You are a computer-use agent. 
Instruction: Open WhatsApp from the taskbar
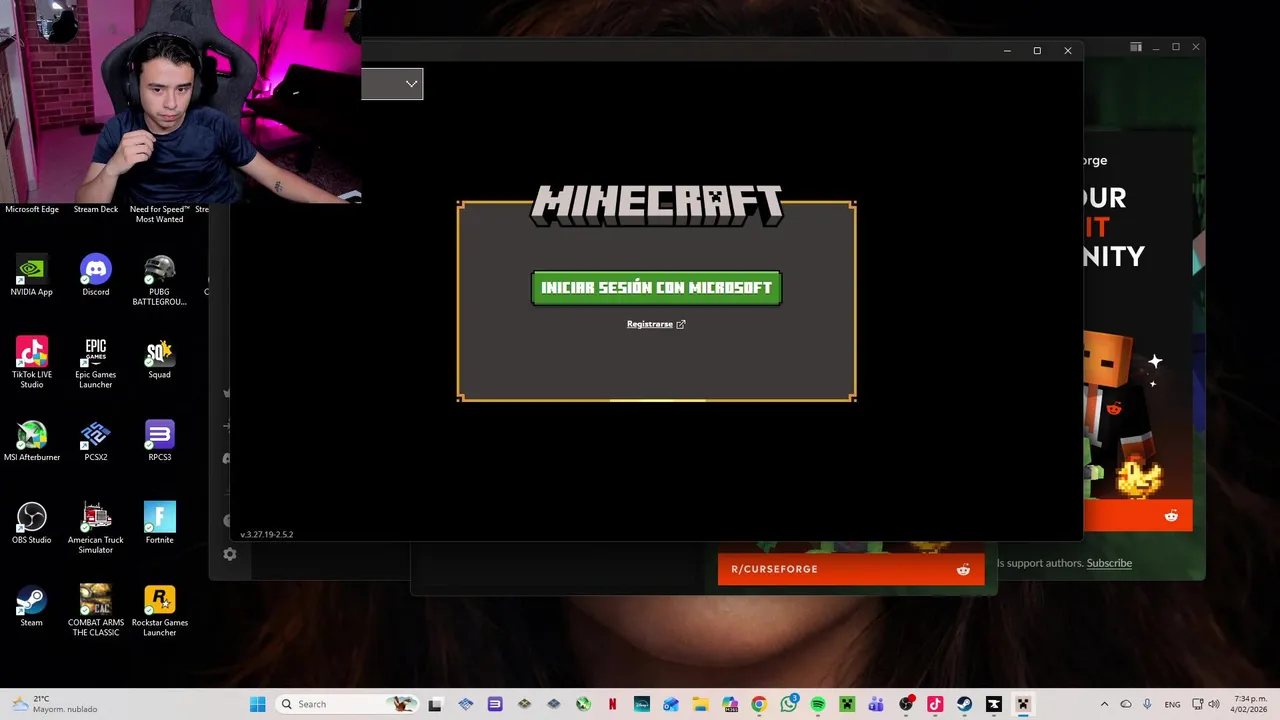pyautogui.click(x=789, y=704)
